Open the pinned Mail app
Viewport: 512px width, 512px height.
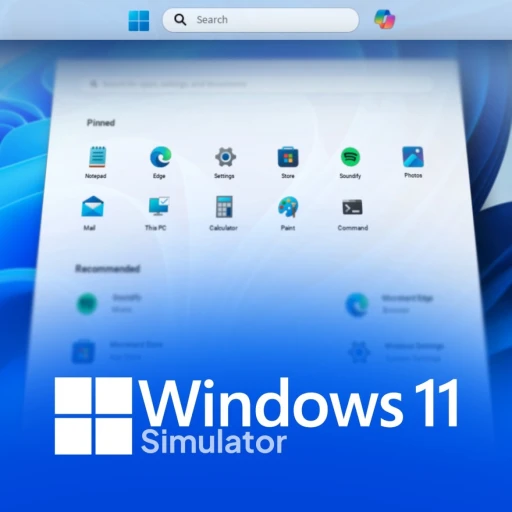click(x=92, y=213)
